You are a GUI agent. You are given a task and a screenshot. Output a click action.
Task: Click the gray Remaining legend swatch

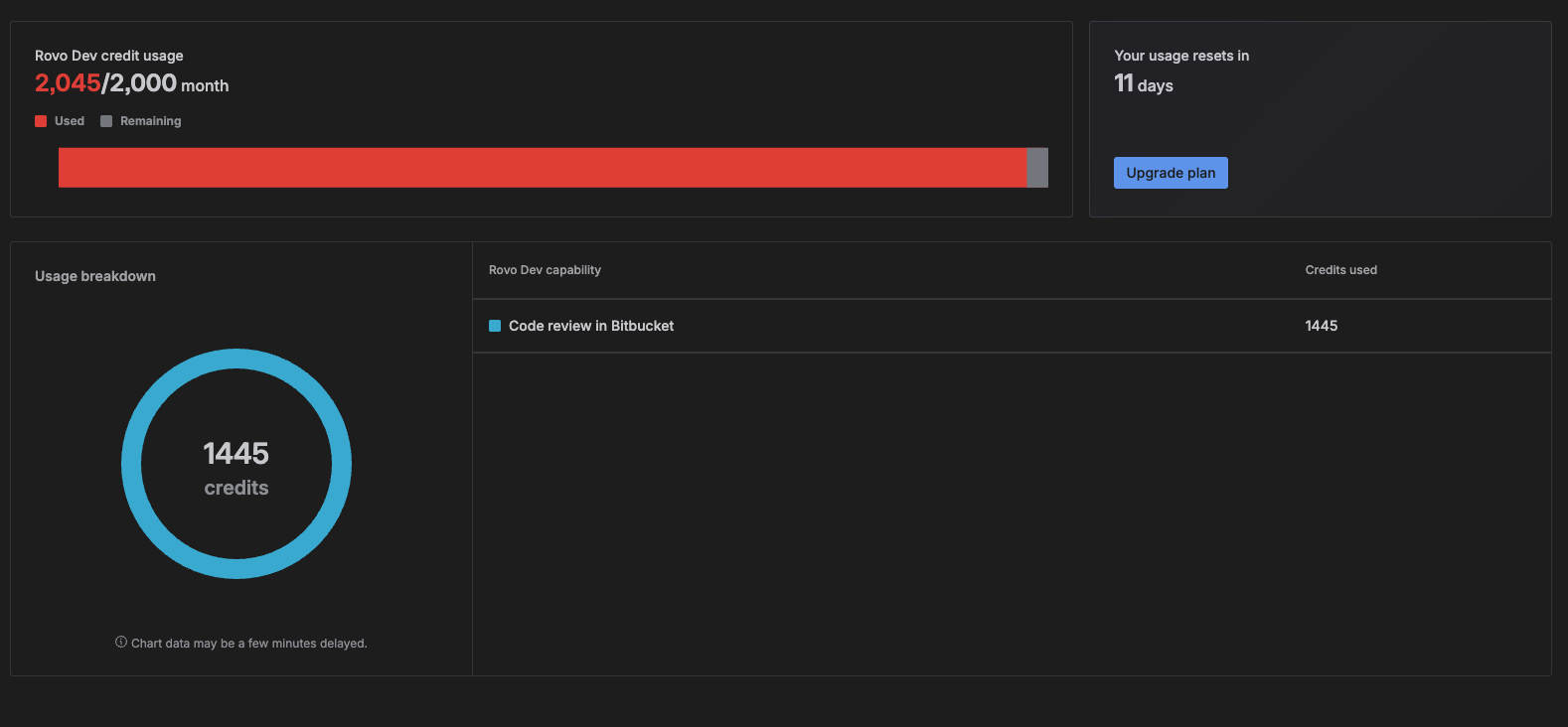point(106,121)
